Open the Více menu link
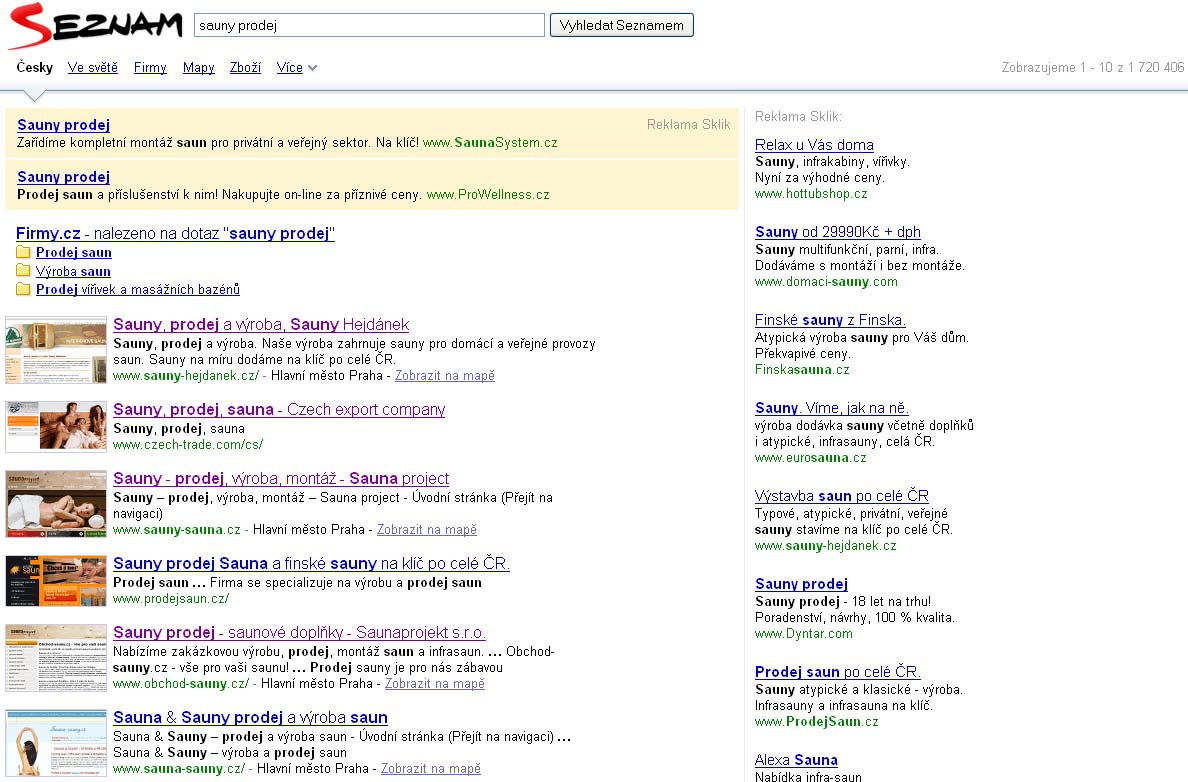This screenshot has height=782, width=1188. [289, 67]
